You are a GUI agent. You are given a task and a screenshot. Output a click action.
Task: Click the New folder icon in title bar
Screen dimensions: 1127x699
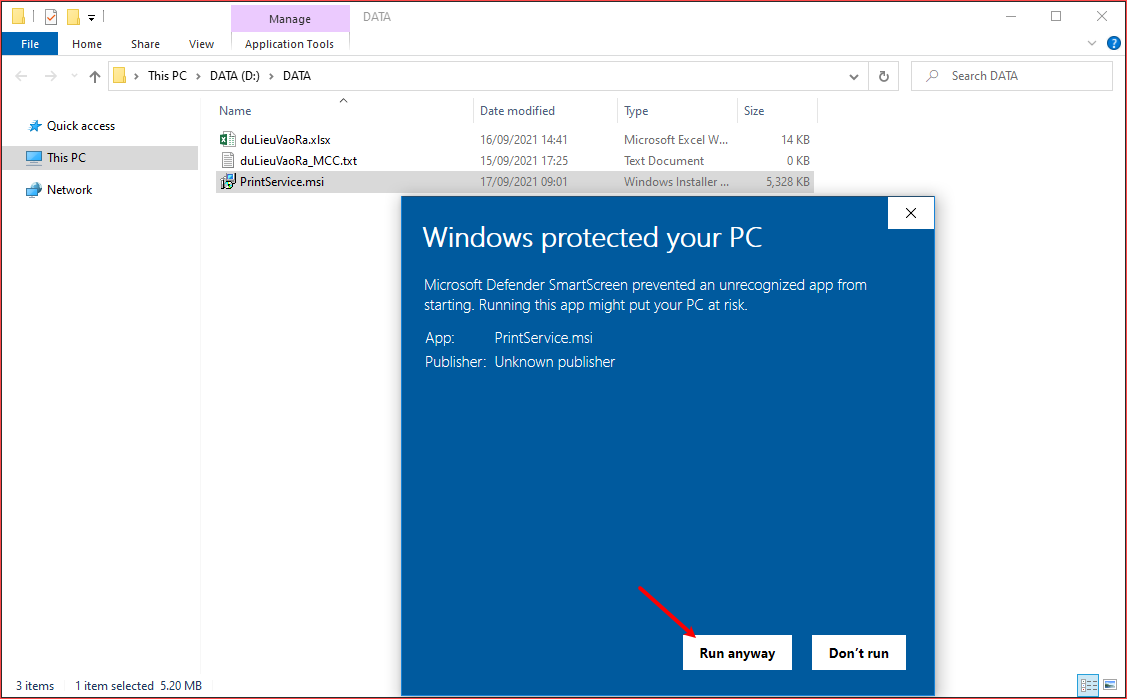pos(73,17)
